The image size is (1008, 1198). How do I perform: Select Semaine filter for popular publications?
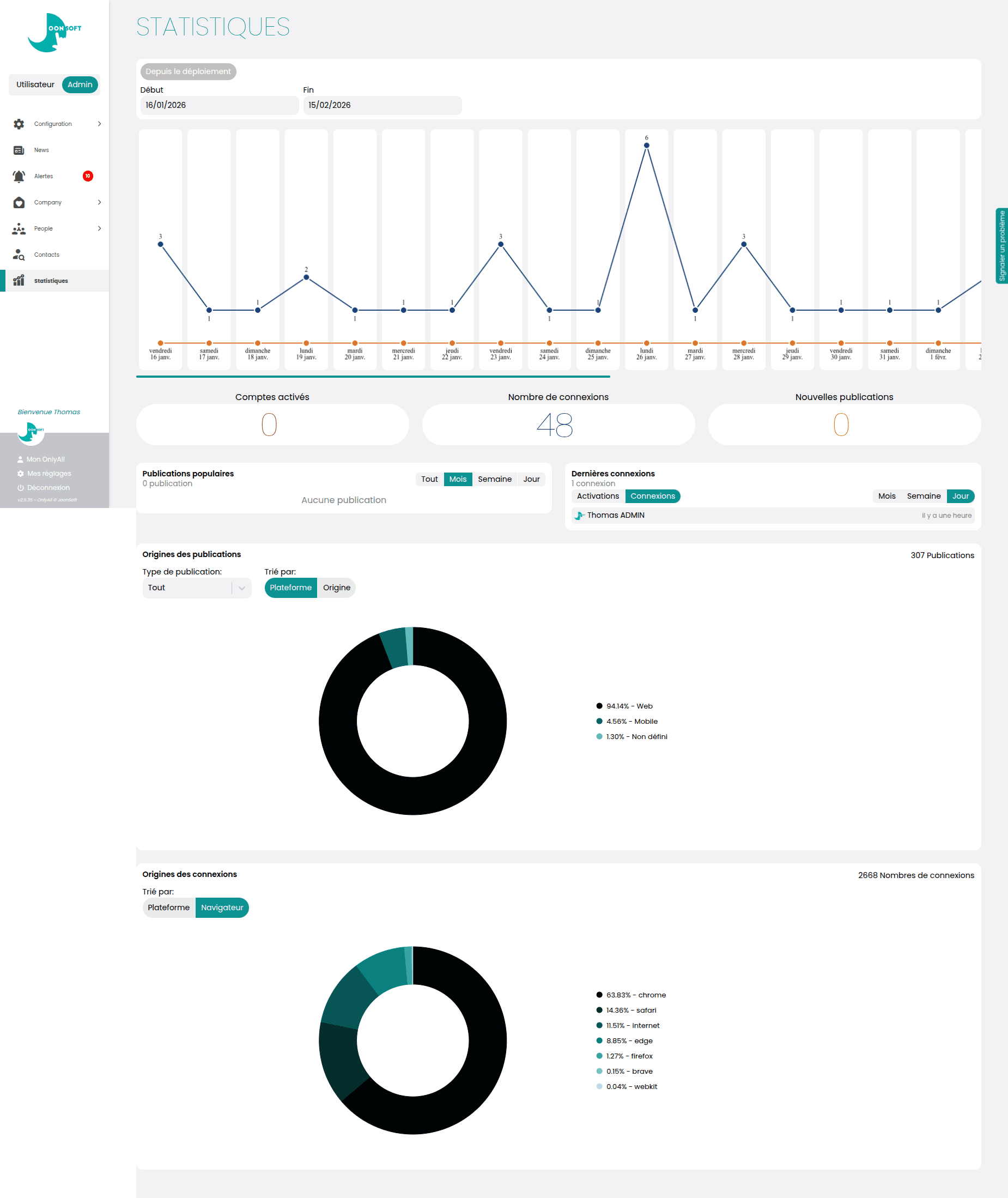(494, 479)
